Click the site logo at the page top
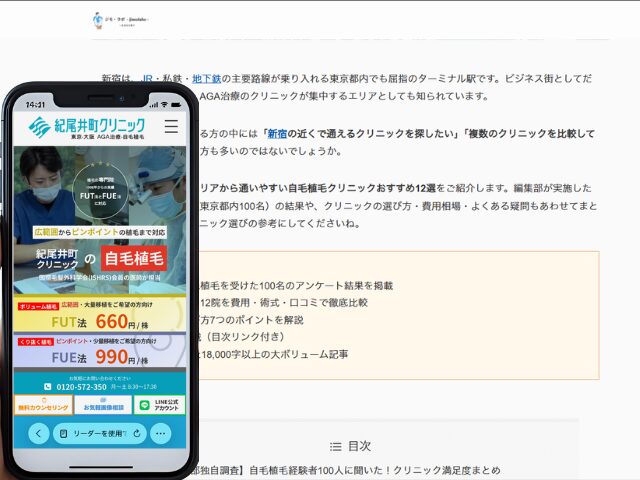Image resolution: width=640 pixels, height=480 pixels. 120,20
